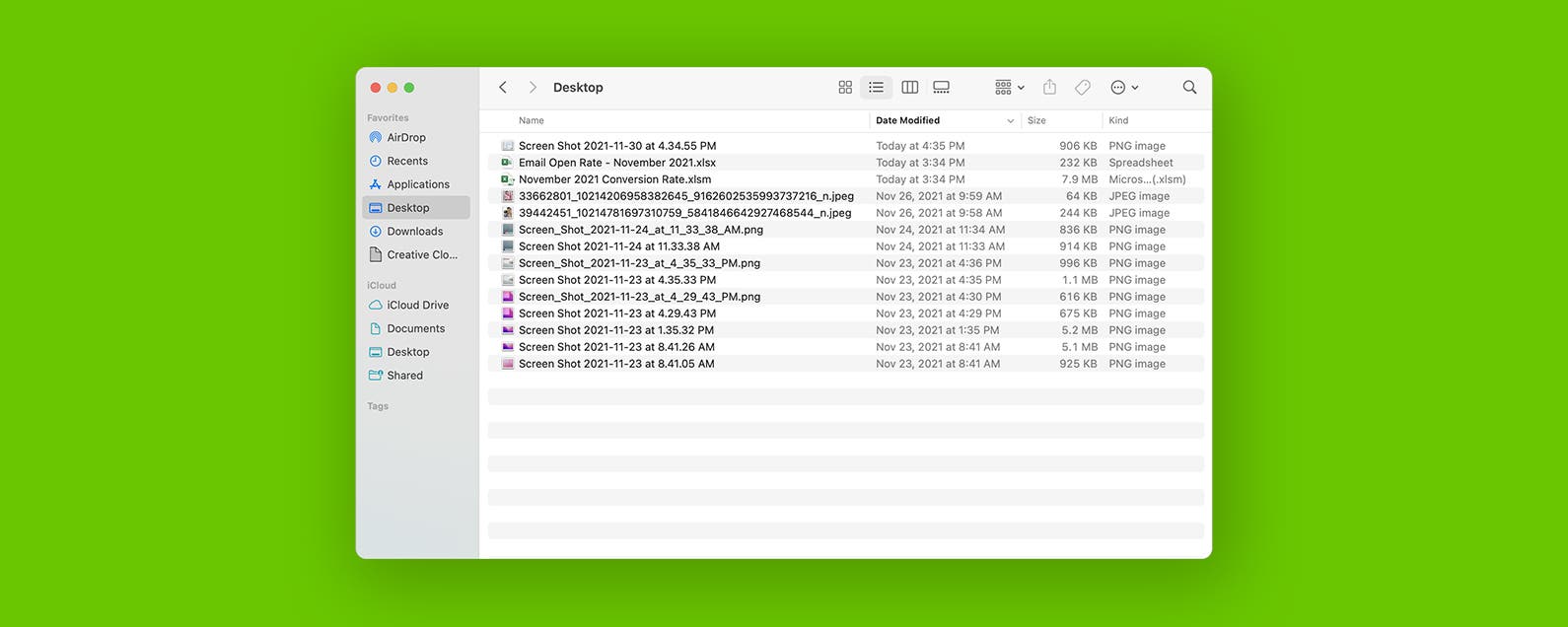Open Shared in sidebar

pyautogui.click(x=416, y=376)
